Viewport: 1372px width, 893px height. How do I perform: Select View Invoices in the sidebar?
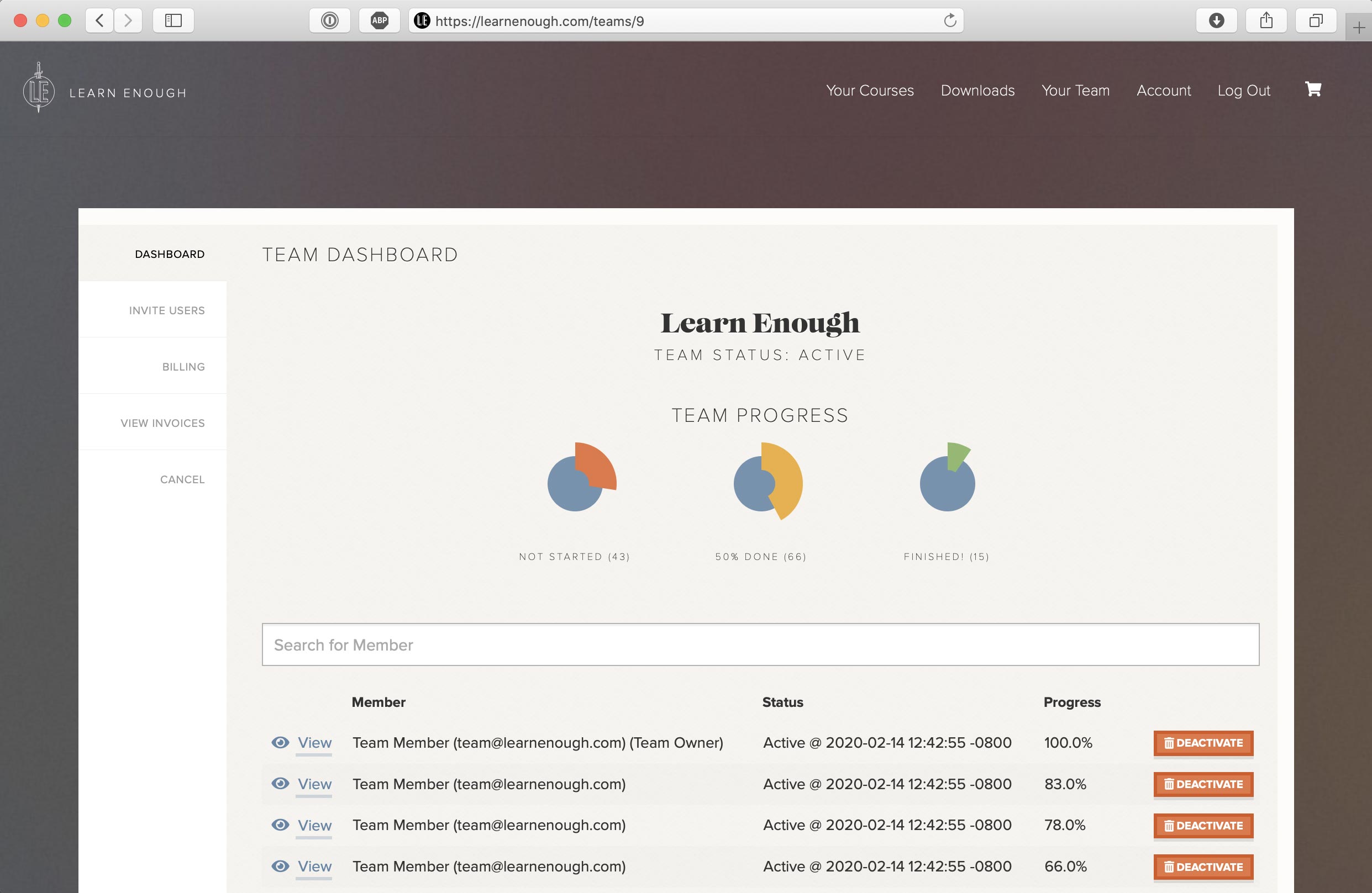pos(153,423)
